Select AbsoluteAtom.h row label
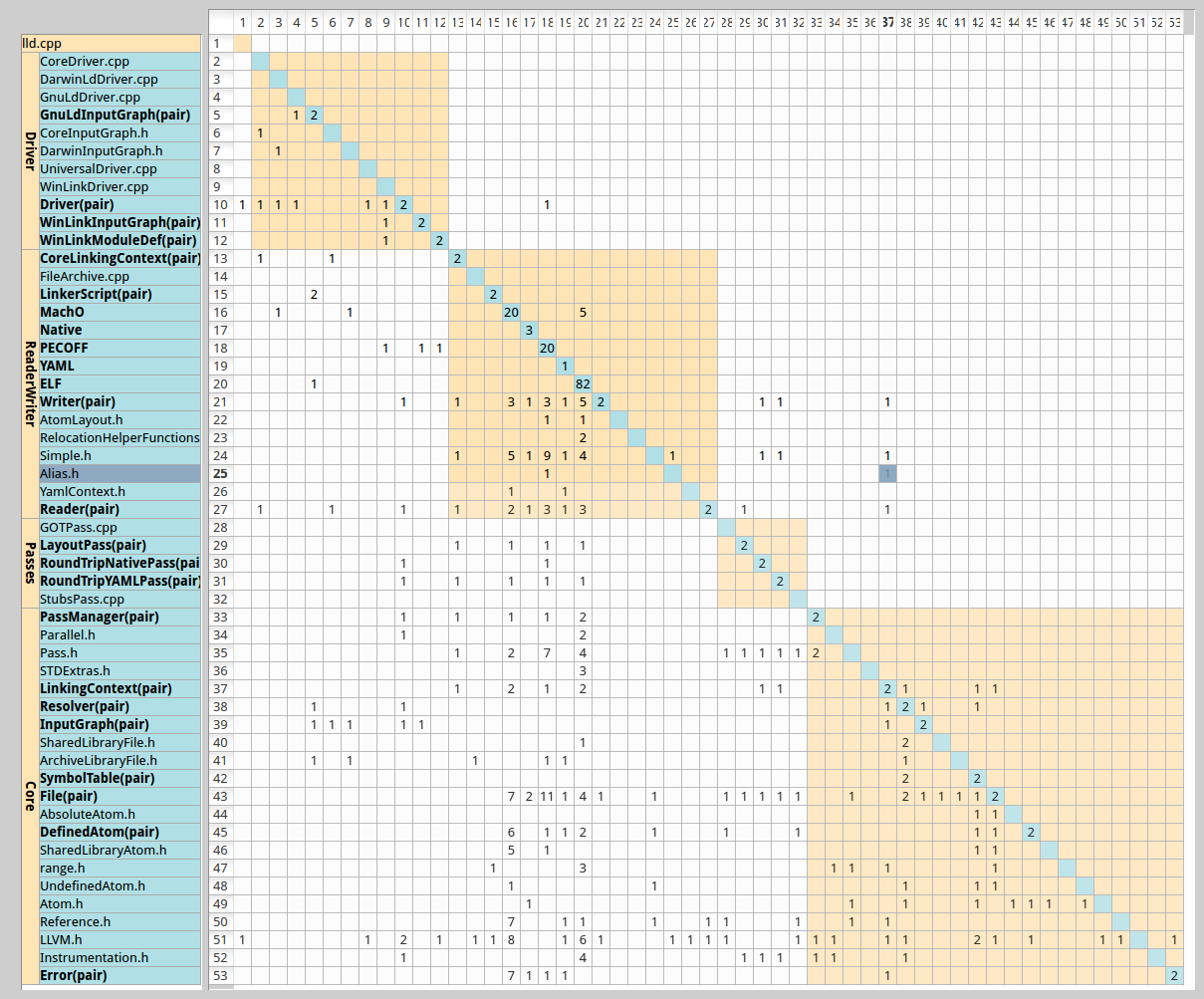Viewport: 1204px width, 999px height. (120, 815)
